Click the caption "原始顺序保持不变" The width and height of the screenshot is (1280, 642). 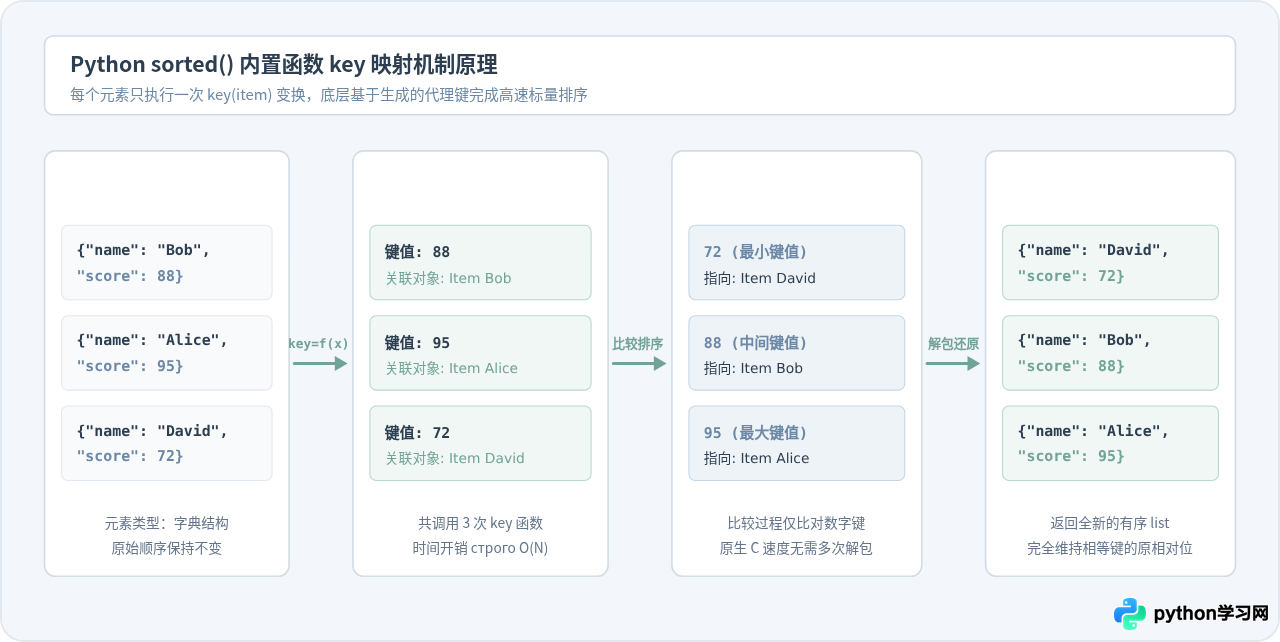point(167,549)
